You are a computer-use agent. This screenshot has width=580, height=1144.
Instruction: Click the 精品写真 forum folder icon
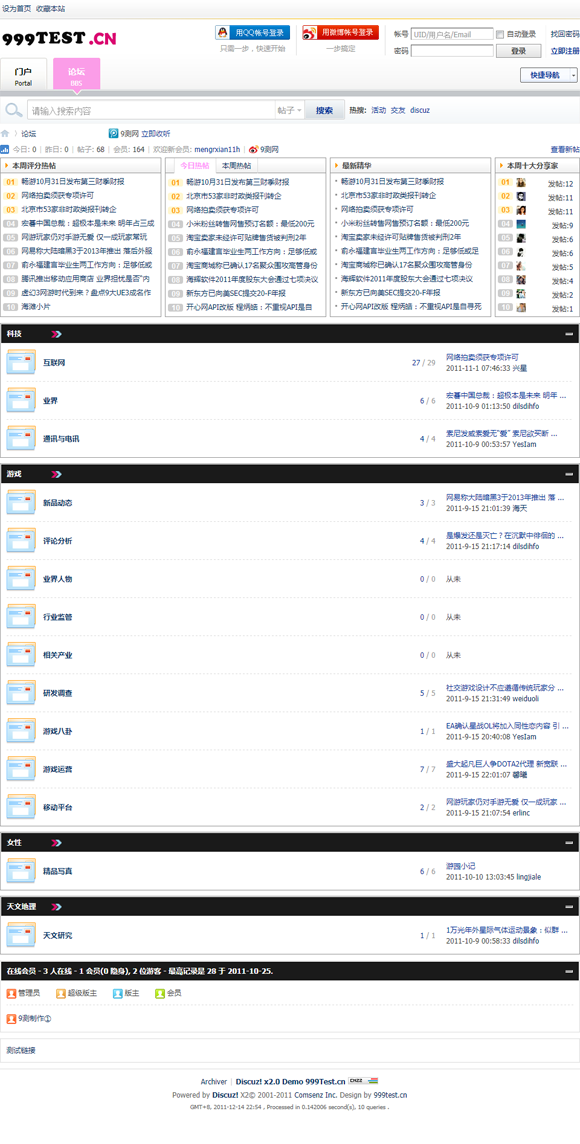pyautogui.click(x=20, y=871)
